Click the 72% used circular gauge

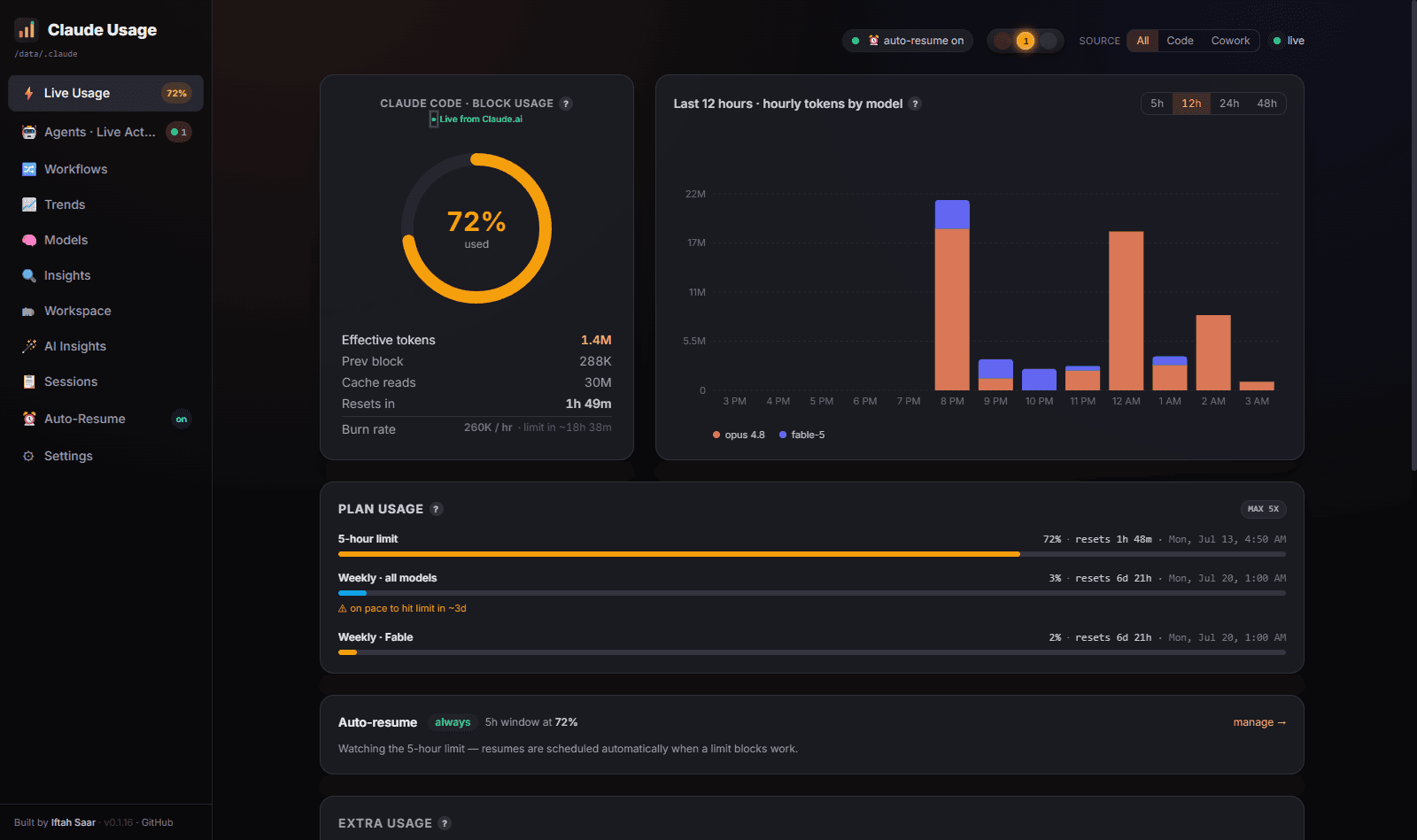tap(476, 228)
